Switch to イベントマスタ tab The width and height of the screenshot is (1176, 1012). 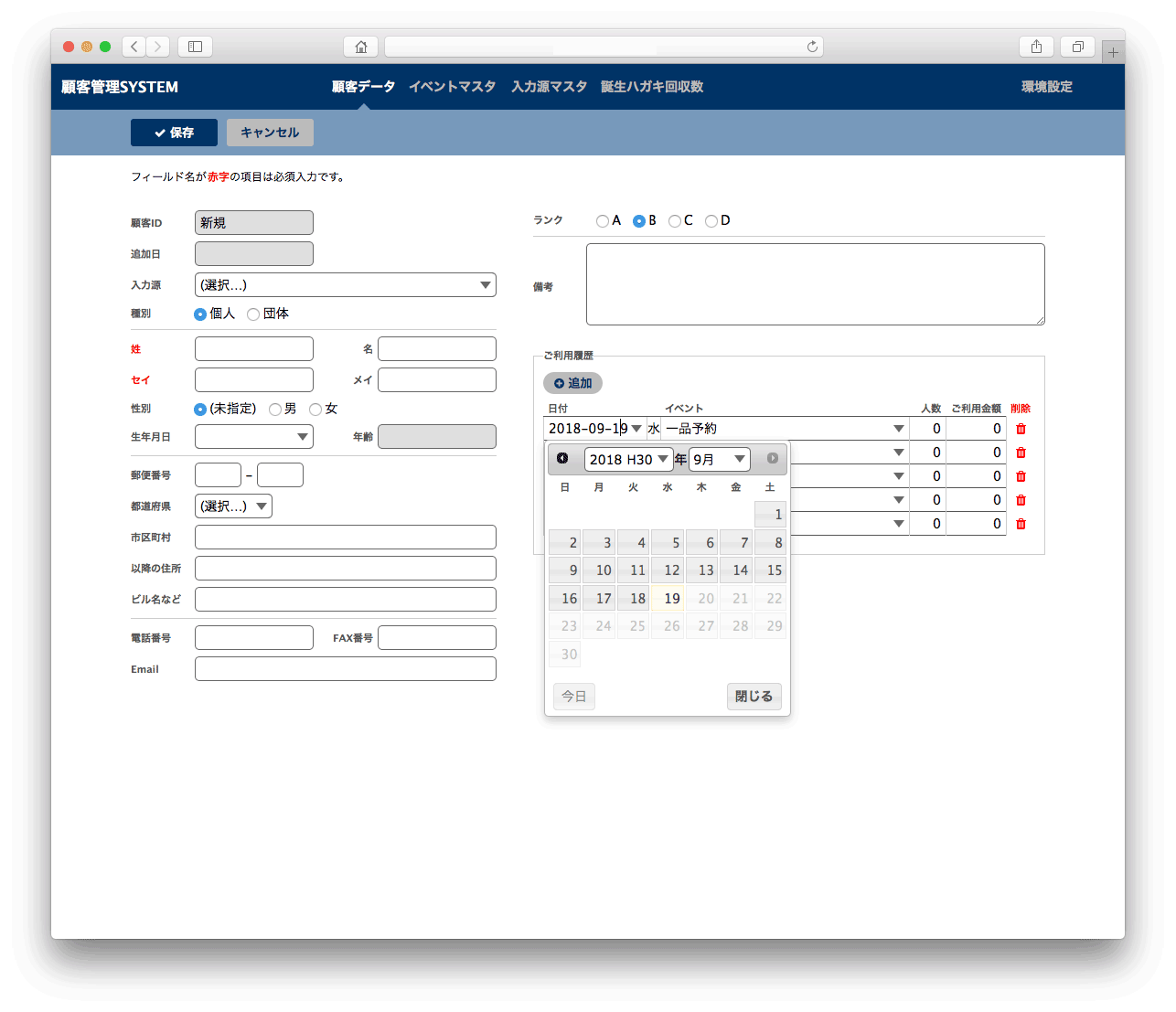tap(453, 87)
